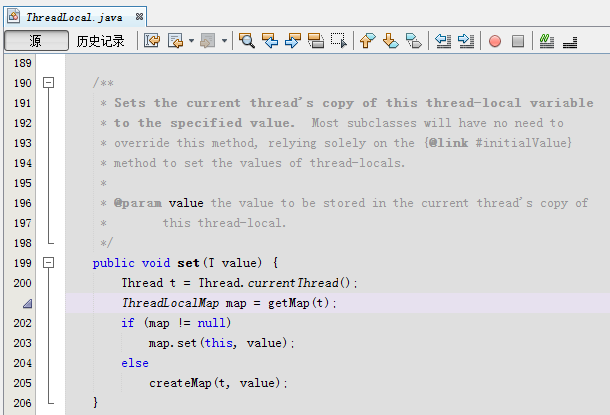Click Next Bookmark icon
The width and height of the screenshot is (610, 415).
tap(391, 40)
